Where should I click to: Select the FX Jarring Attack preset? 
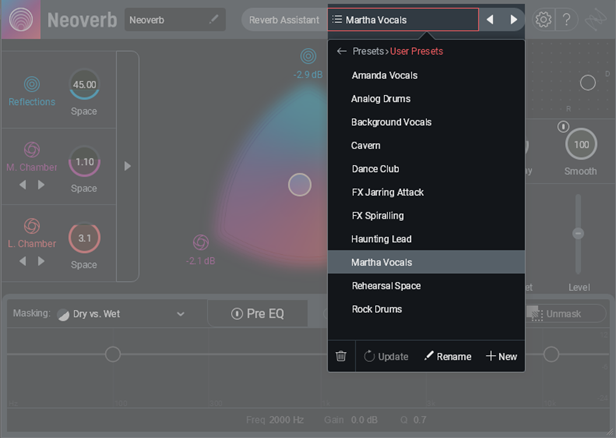426,192
